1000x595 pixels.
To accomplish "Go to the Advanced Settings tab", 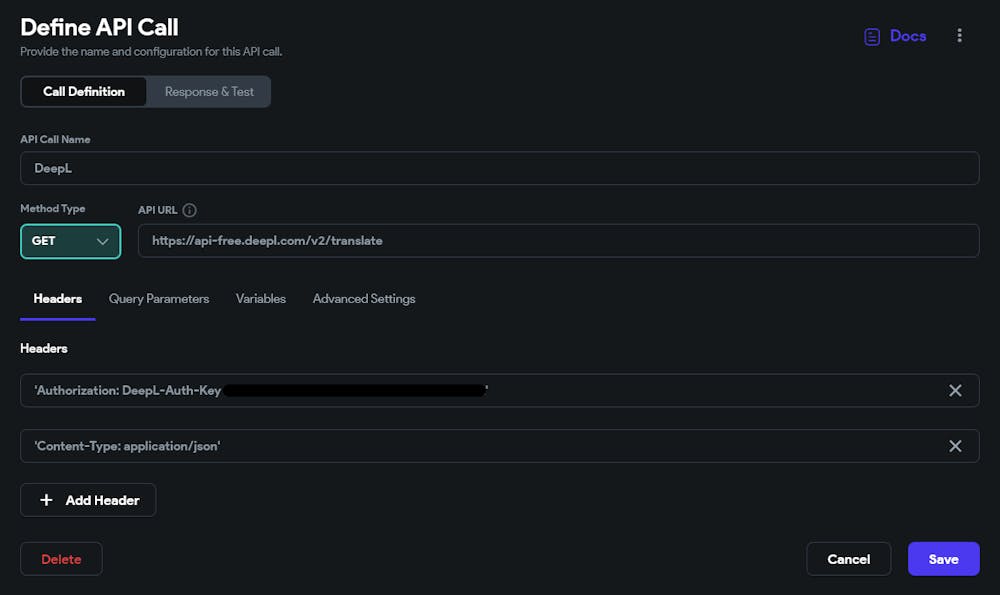I will click(x=364, y=299).
